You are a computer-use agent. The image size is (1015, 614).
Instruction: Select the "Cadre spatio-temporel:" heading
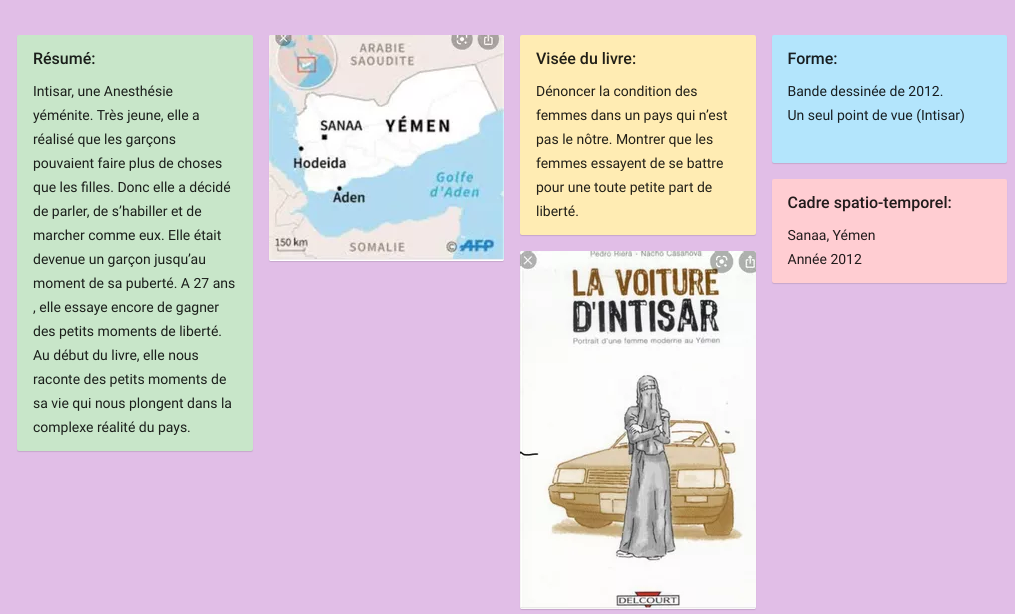[869, 203]
